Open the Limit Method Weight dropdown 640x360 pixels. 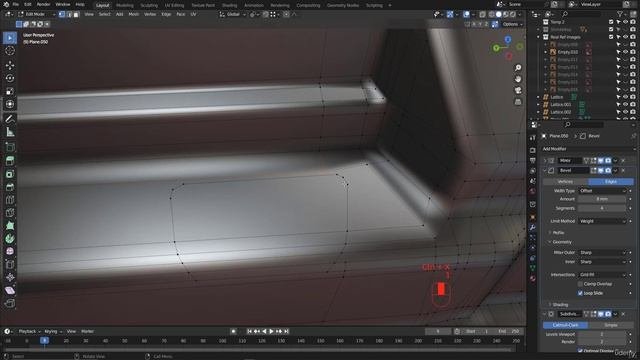pyautogui.click(x=602, y=221)
